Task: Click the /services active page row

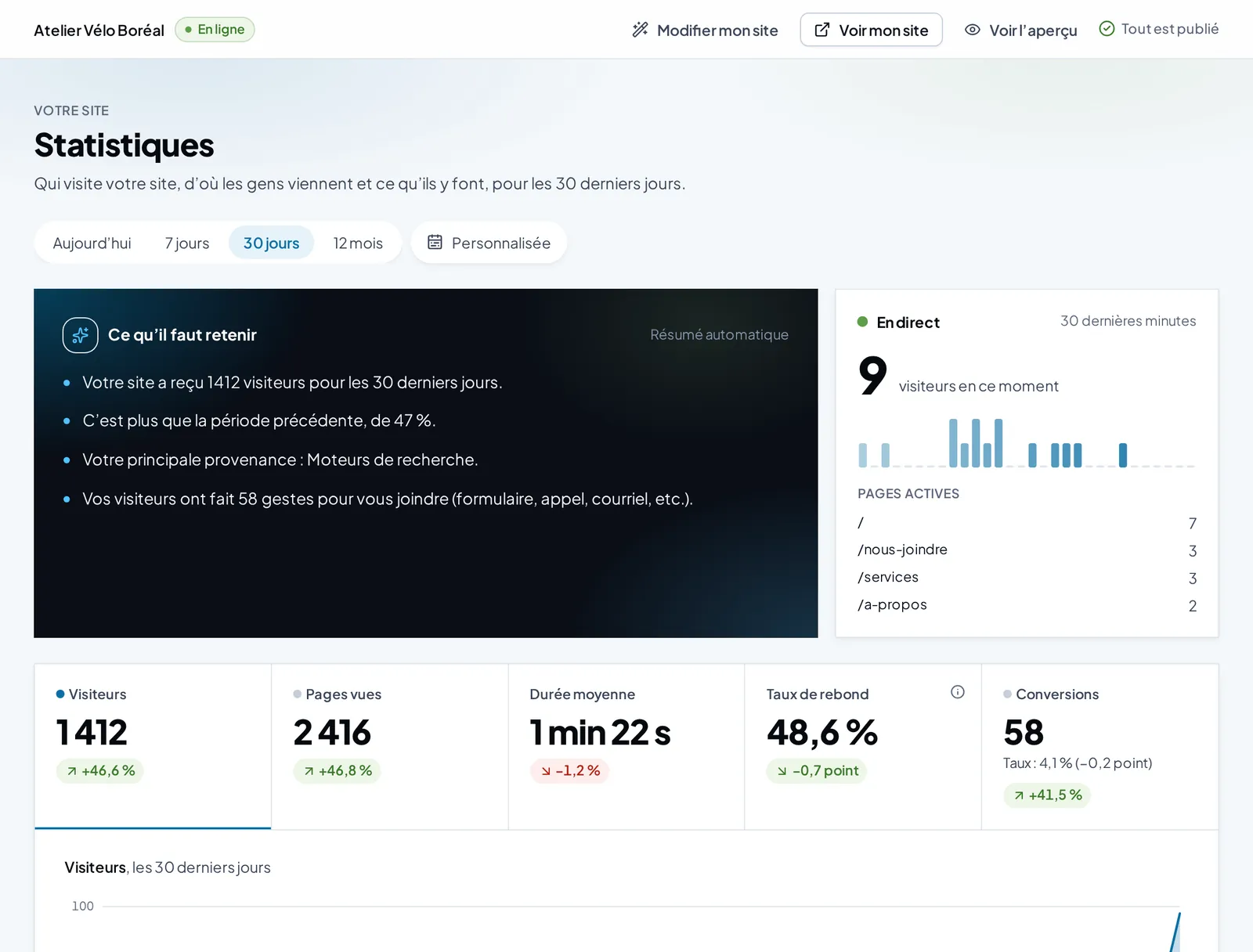Action: [1027, 578]
